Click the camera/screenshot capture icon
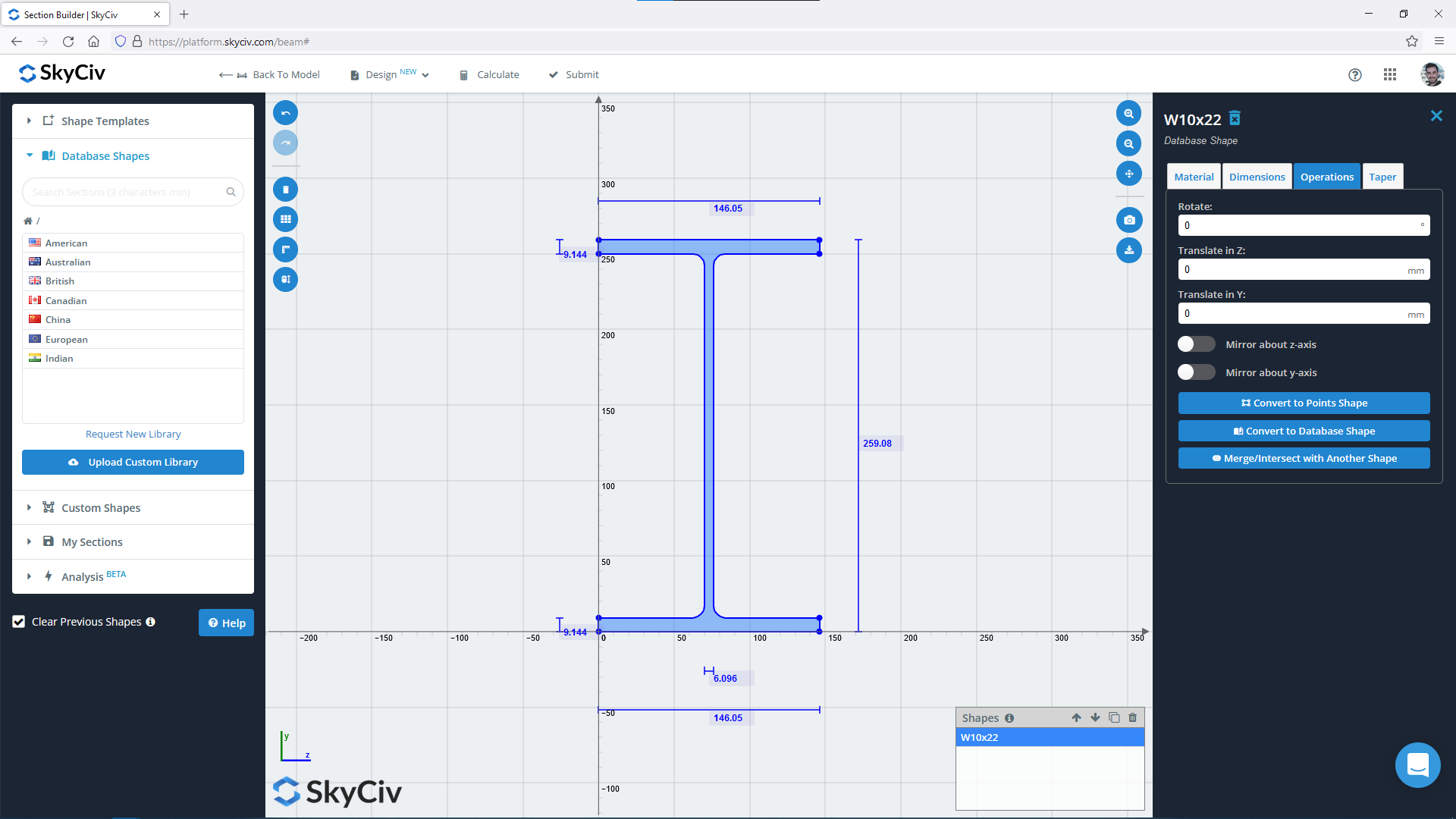Viewport: 1456px width, 819px height. point(1130,219)
